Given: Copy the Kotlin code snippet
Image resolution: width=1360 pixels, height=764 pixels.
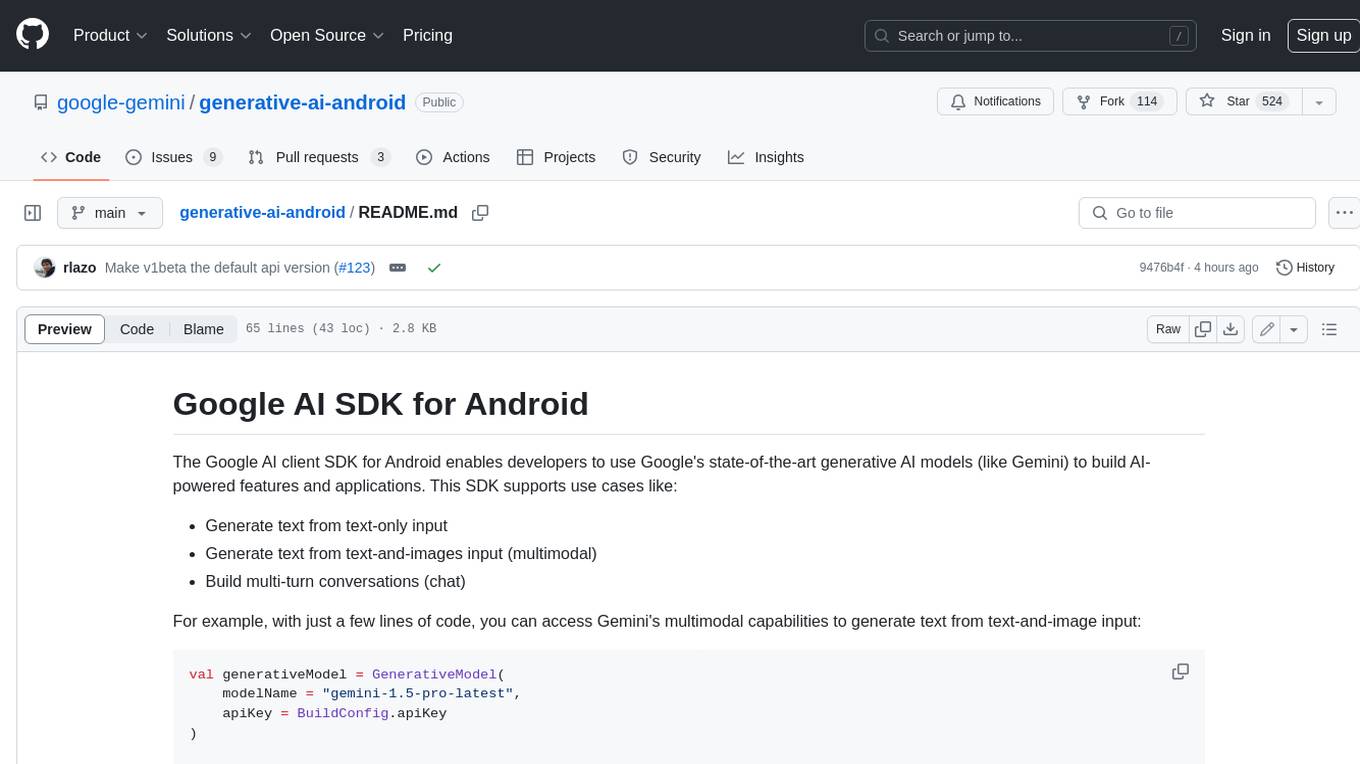Looking at the screenshot, I should pyautogui.click(x=1180, y=672).
